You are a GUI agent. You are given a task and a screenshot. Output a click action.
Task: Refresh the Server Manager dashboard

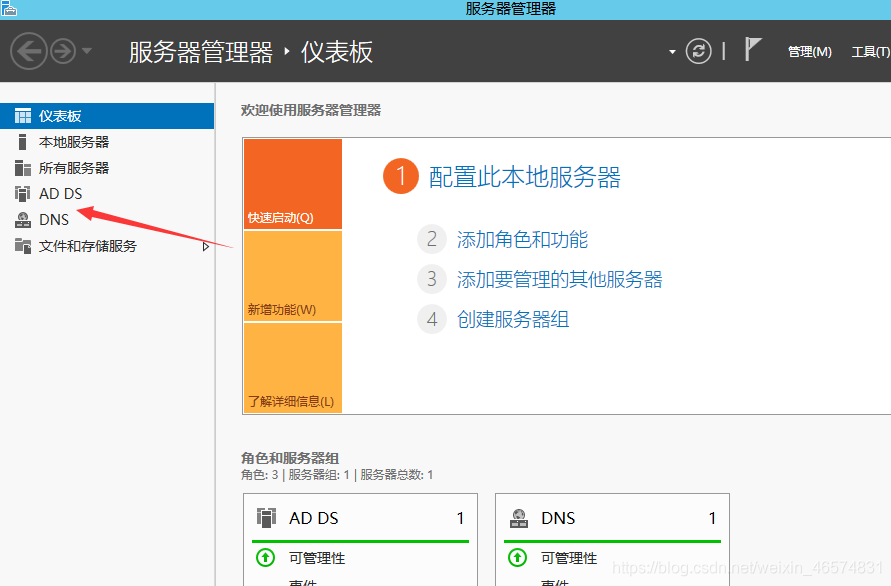698,51
